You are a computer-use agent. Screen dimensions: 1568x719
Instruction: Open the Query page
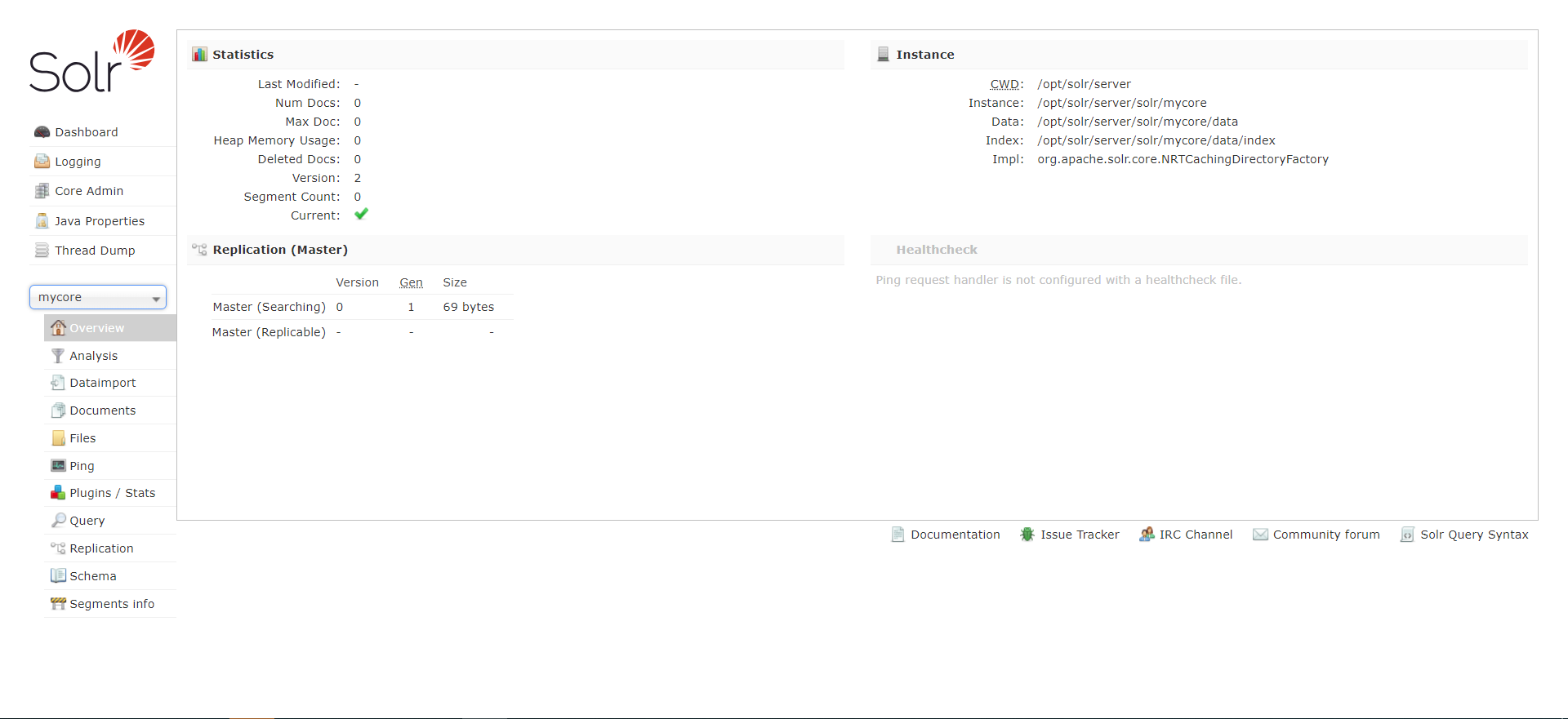(87, 521)
